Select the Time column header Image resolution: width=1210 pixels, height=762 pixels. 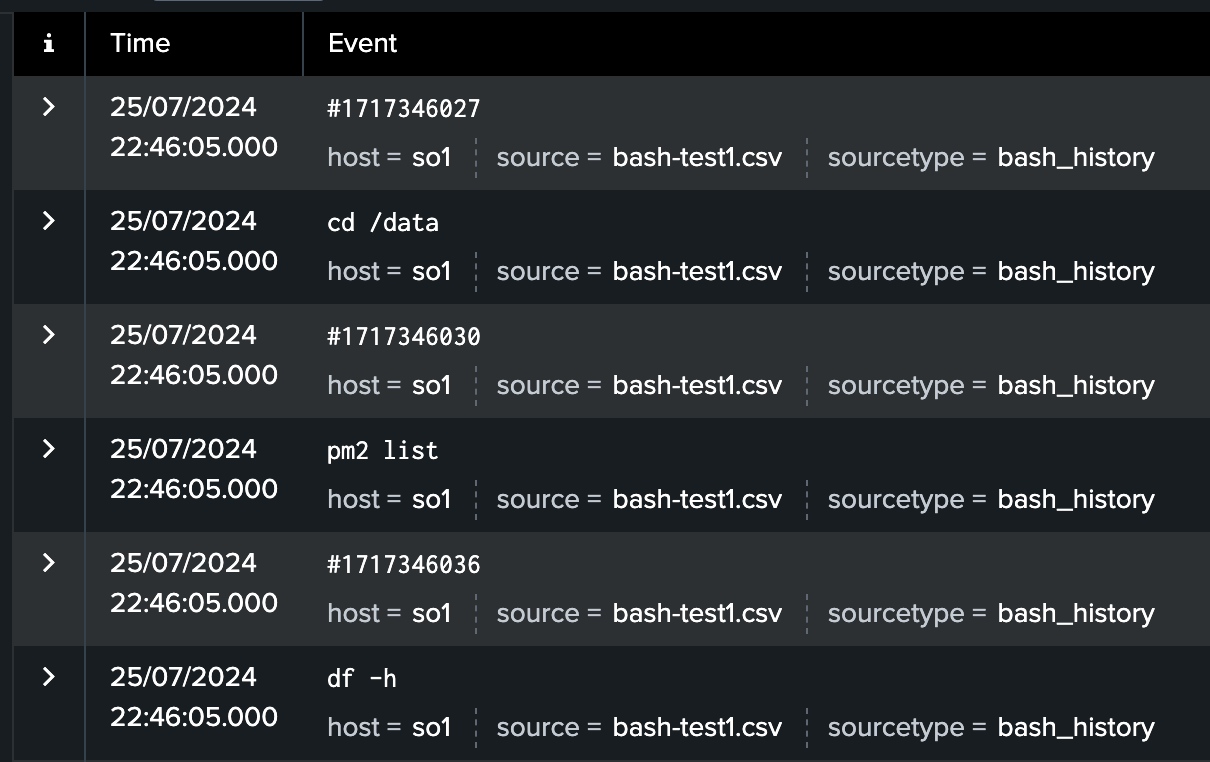click(140, 43)
